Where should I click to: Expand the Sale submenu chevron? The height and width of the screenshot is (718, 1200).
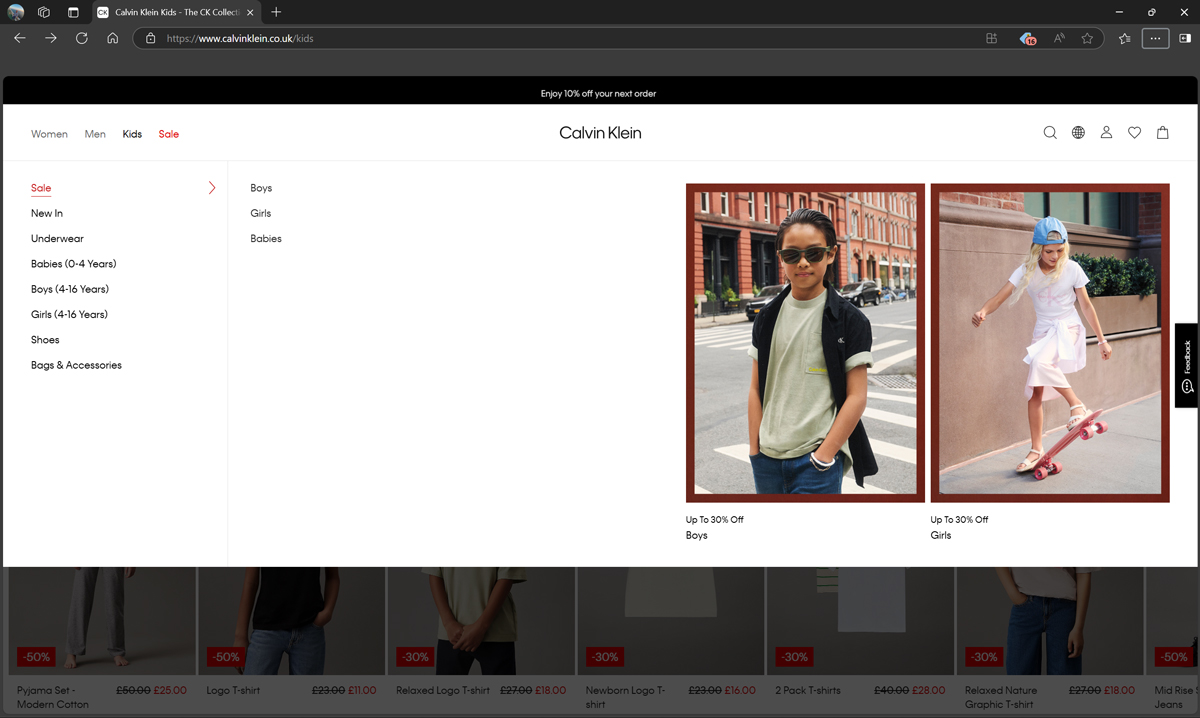[212, 188]
